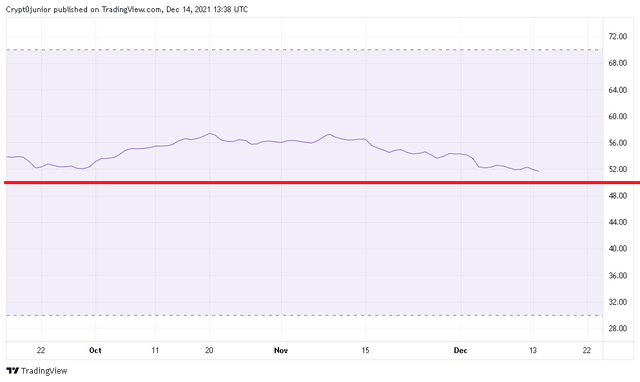Click the 40.00 price axis label

pos(618,249)
